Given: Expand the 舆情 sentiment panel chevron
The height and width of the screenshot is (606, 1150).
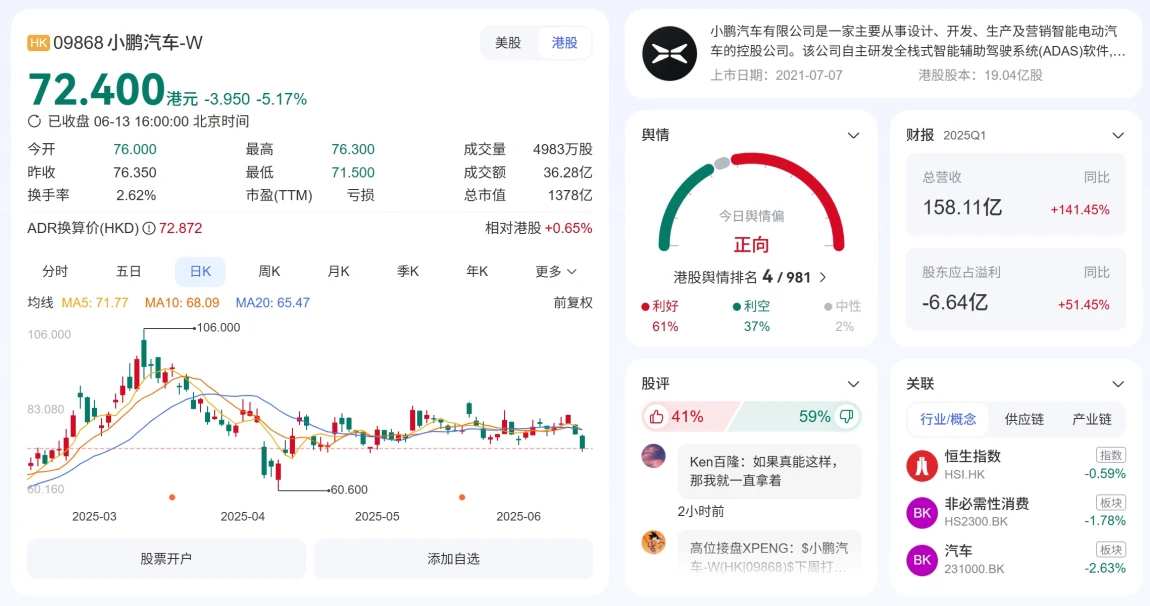Looking at the screenshot, I should pos(853,135).
